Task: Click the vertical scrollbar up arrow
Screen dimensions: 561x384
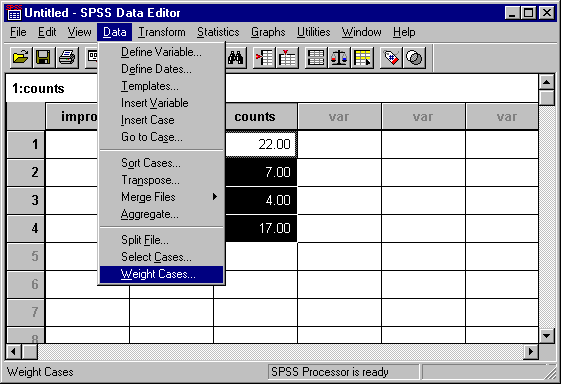Action: pos(546,82)
